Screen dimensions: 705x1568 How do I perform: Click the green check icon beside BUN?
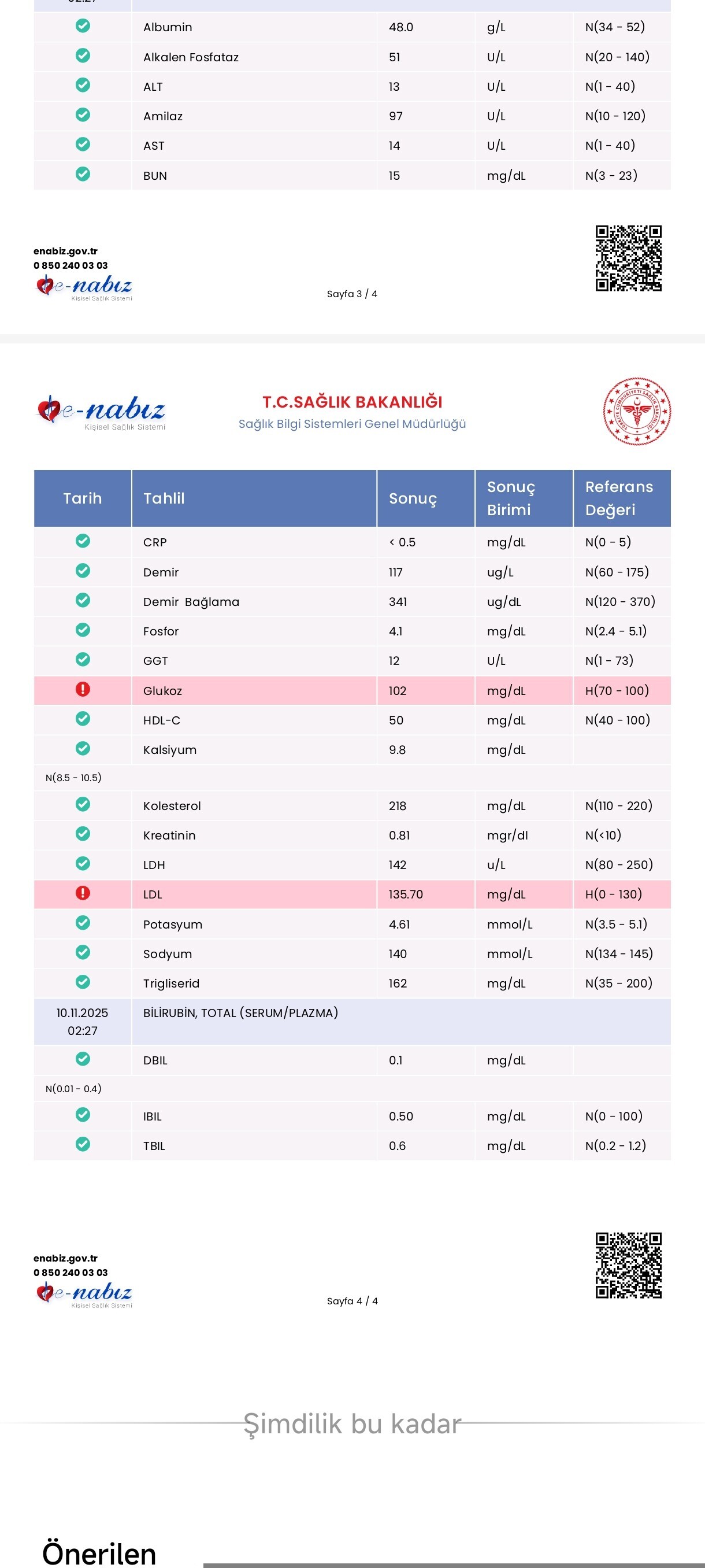pyautogui.click(x=83, y=174)
